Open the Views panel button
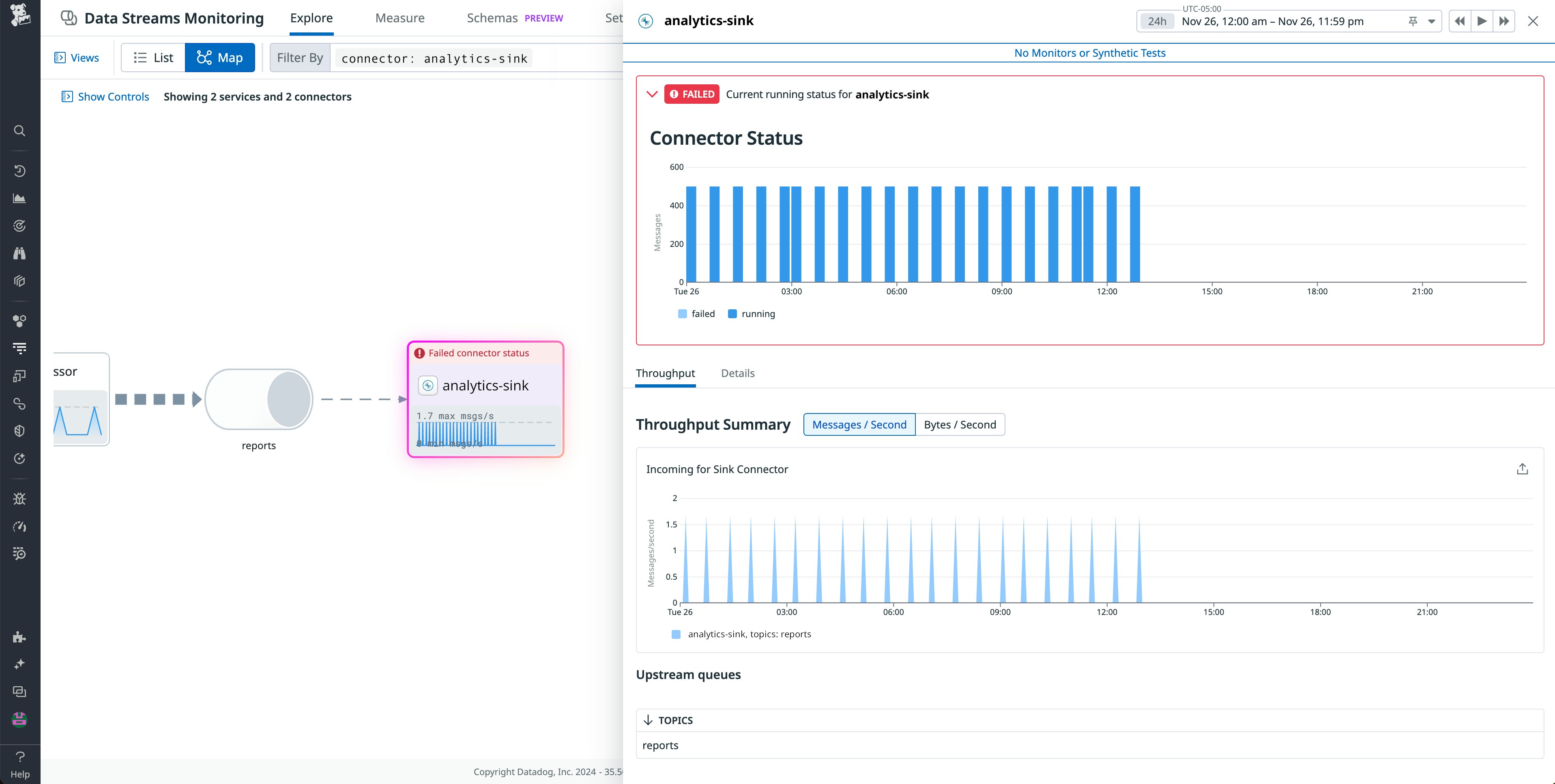 pyautogui.click(x=77, y=58)
